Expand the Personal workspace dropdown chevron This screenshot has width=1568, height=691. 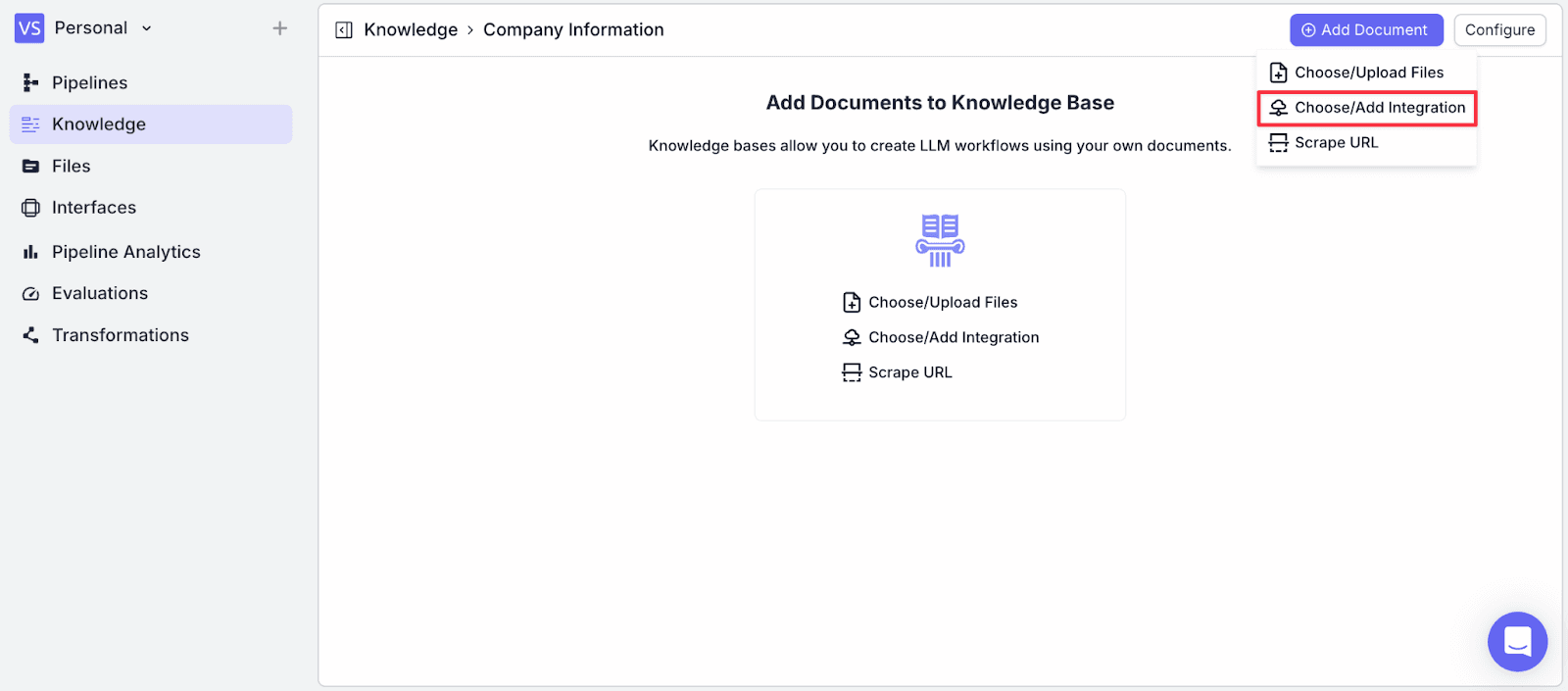[x=147, y=28]
